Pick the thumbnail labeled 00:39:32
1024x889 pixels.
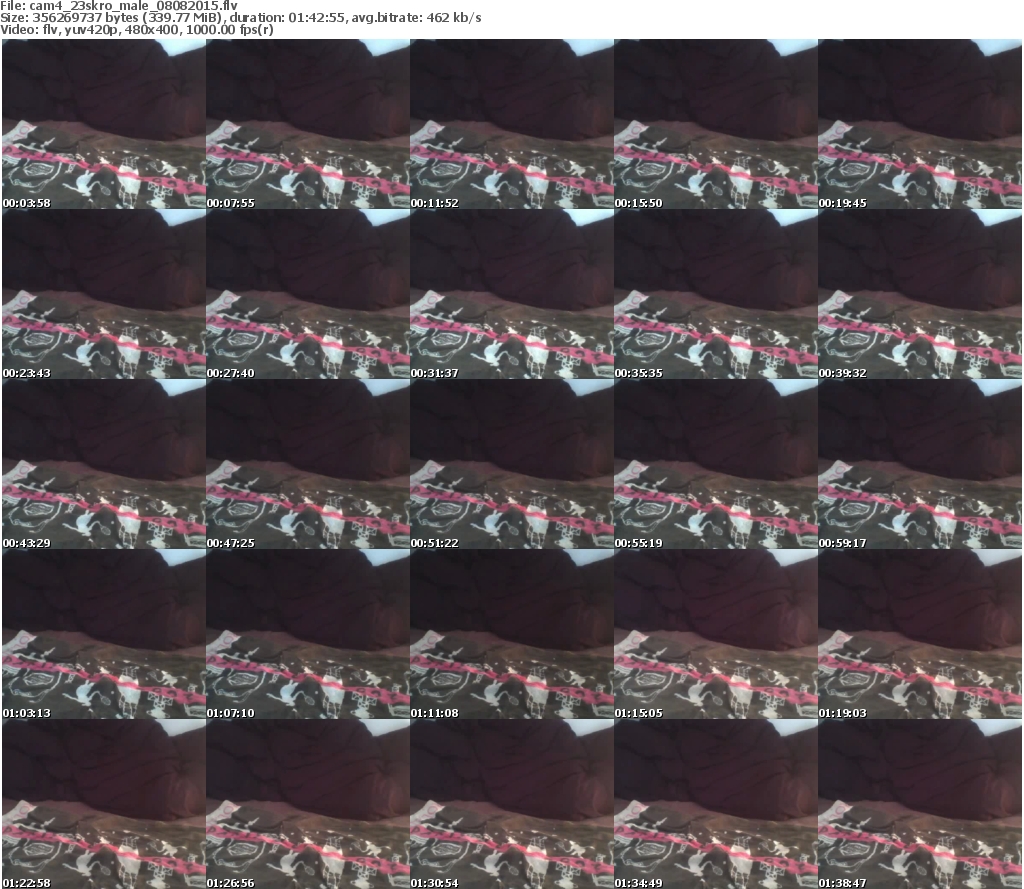(920, 294)
